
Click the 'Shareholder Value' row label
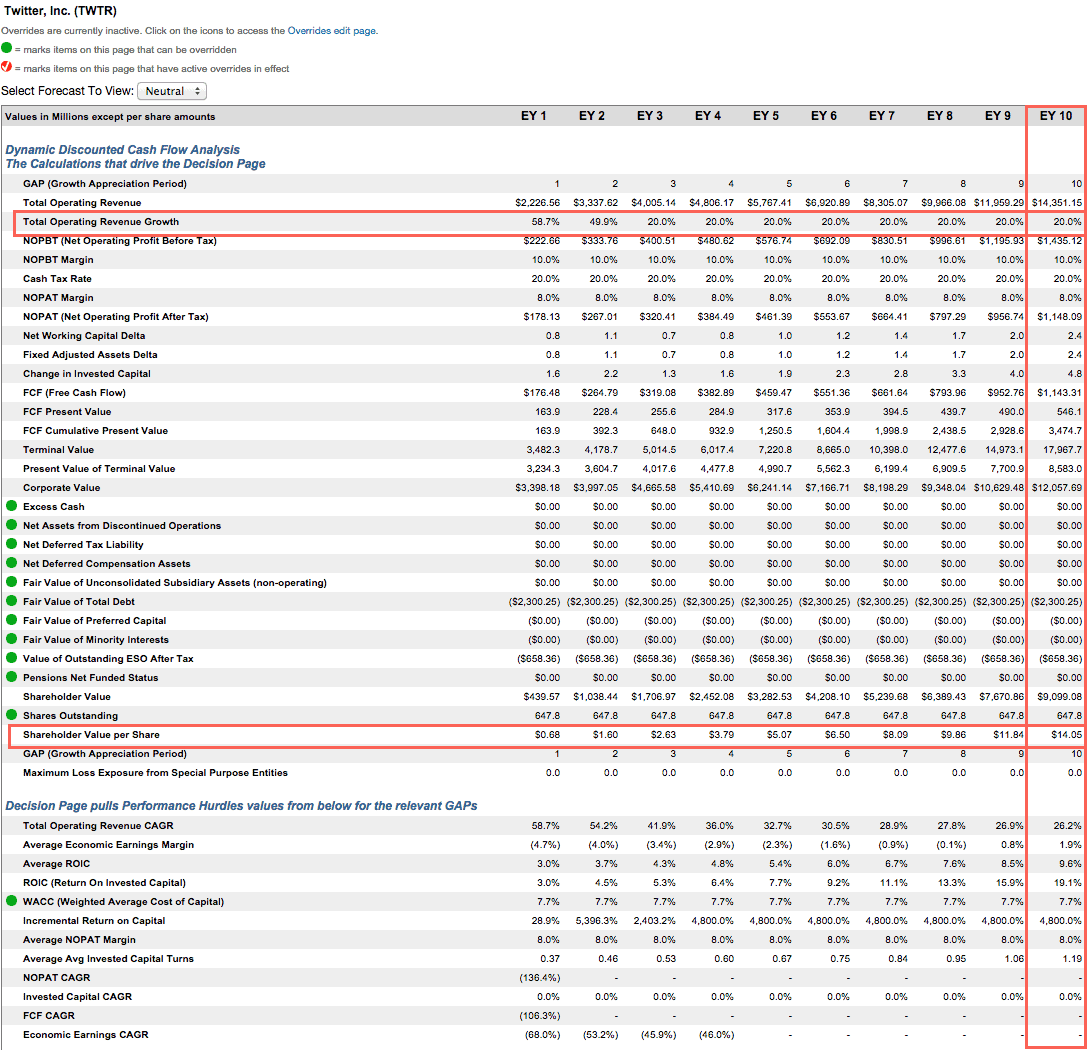(x=67, y=697)
